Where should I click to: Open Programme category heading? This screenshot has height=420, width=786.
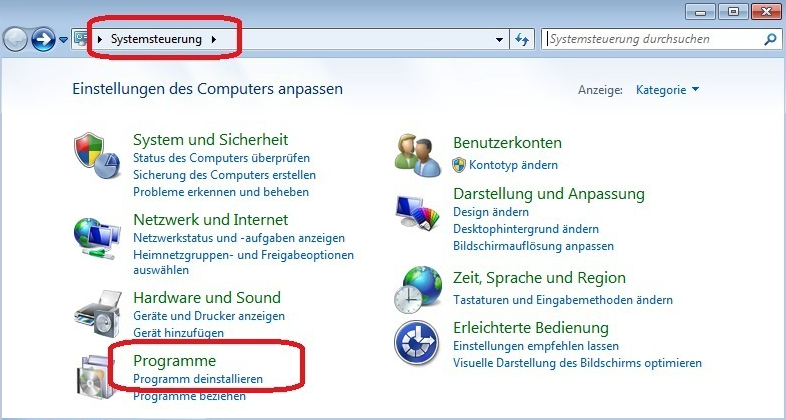click(x=174, y=361)
